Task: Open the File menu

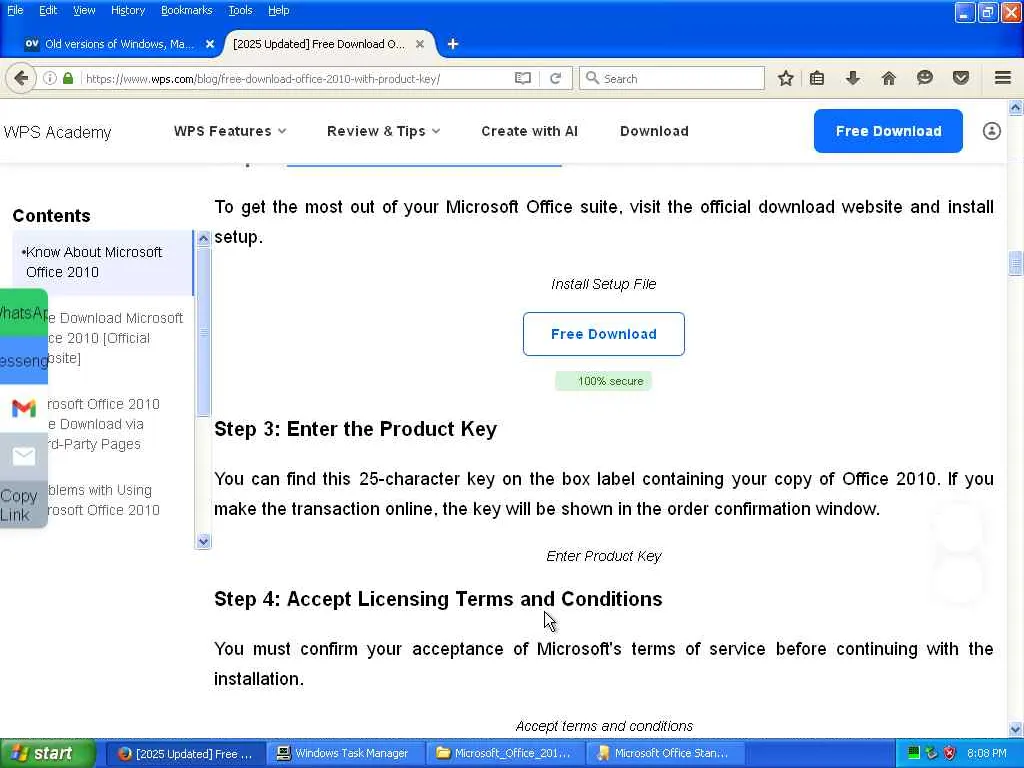Action: [15, 10]
